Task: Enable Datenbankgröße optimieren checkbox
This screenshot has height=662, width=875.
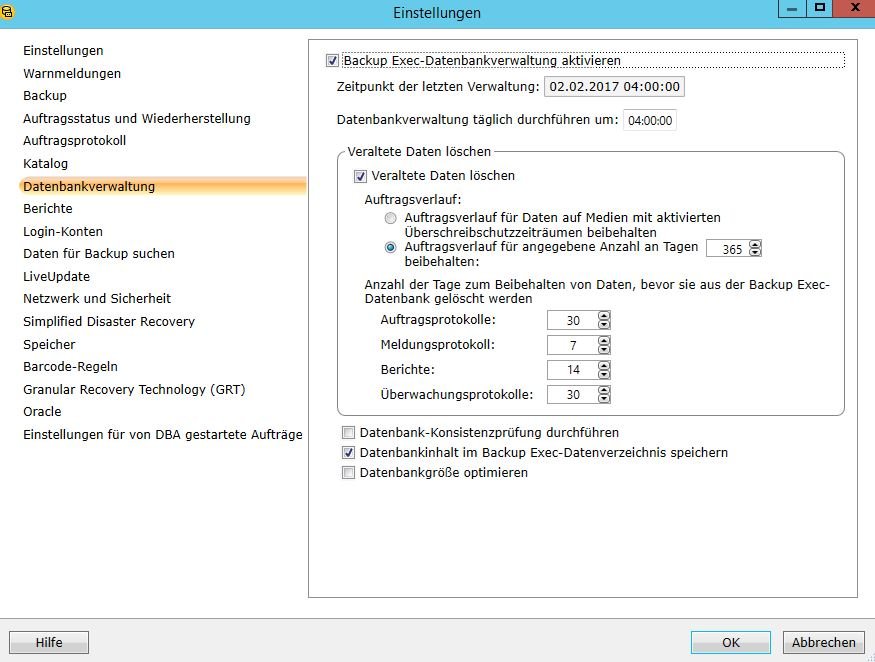Action: click(348, 473)
